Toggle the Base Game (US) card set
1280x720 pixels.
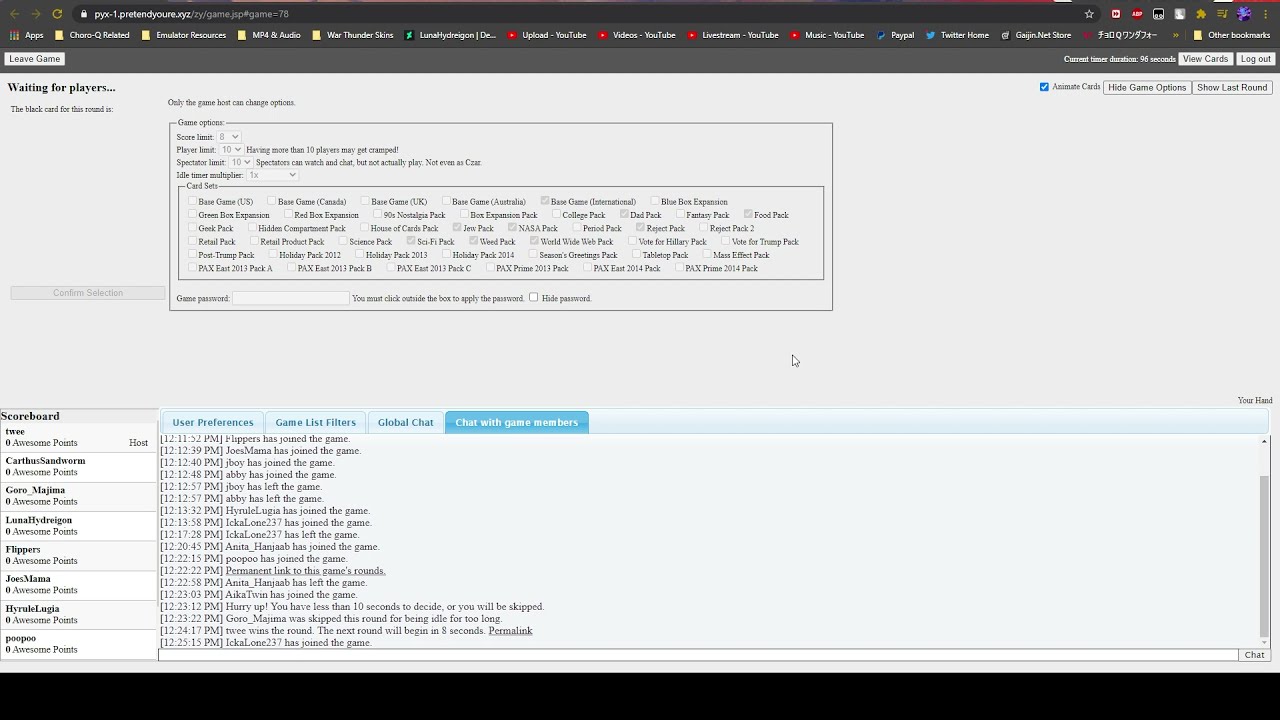[x=192, y=201]
